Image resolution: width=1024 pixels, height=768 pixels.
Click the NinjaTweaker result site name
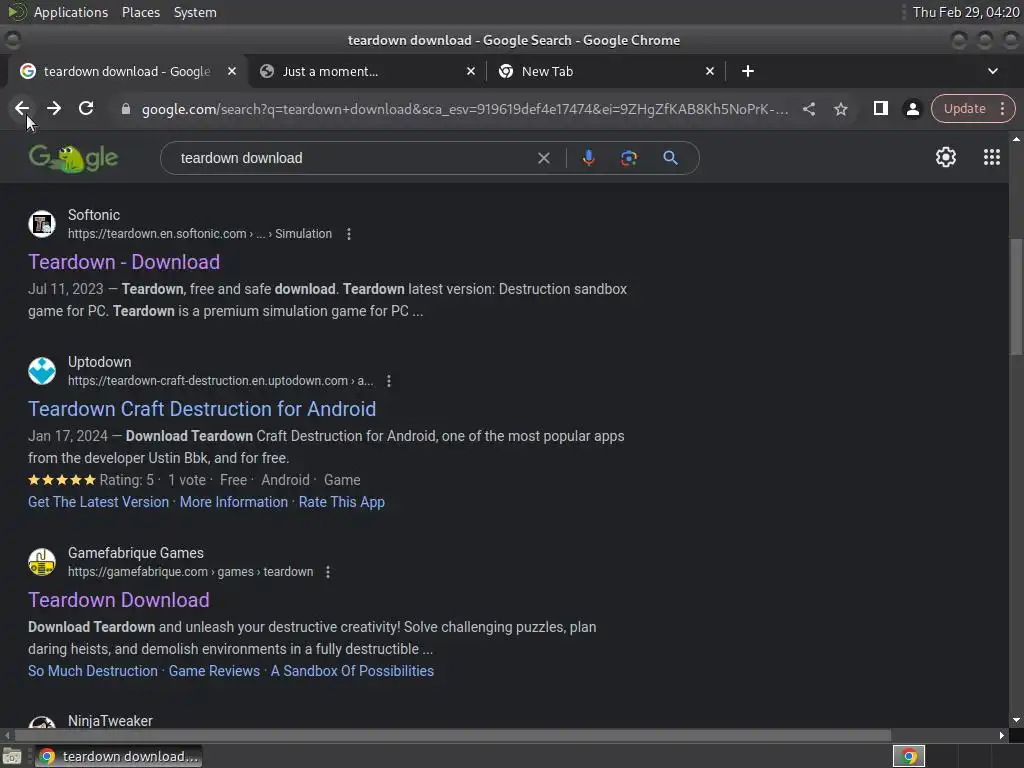[110, 721]
